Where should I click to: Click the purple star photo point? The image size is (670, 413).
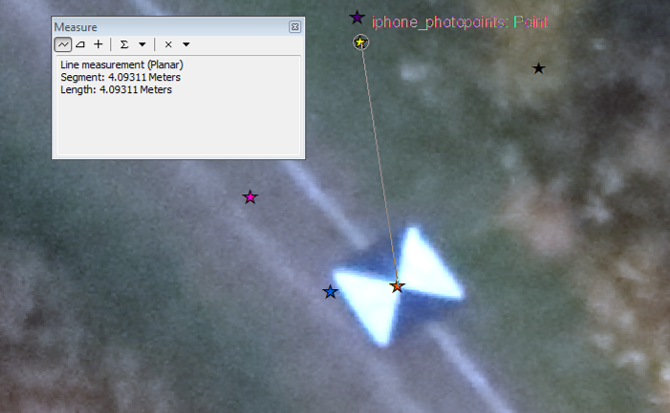pos(357,18)
